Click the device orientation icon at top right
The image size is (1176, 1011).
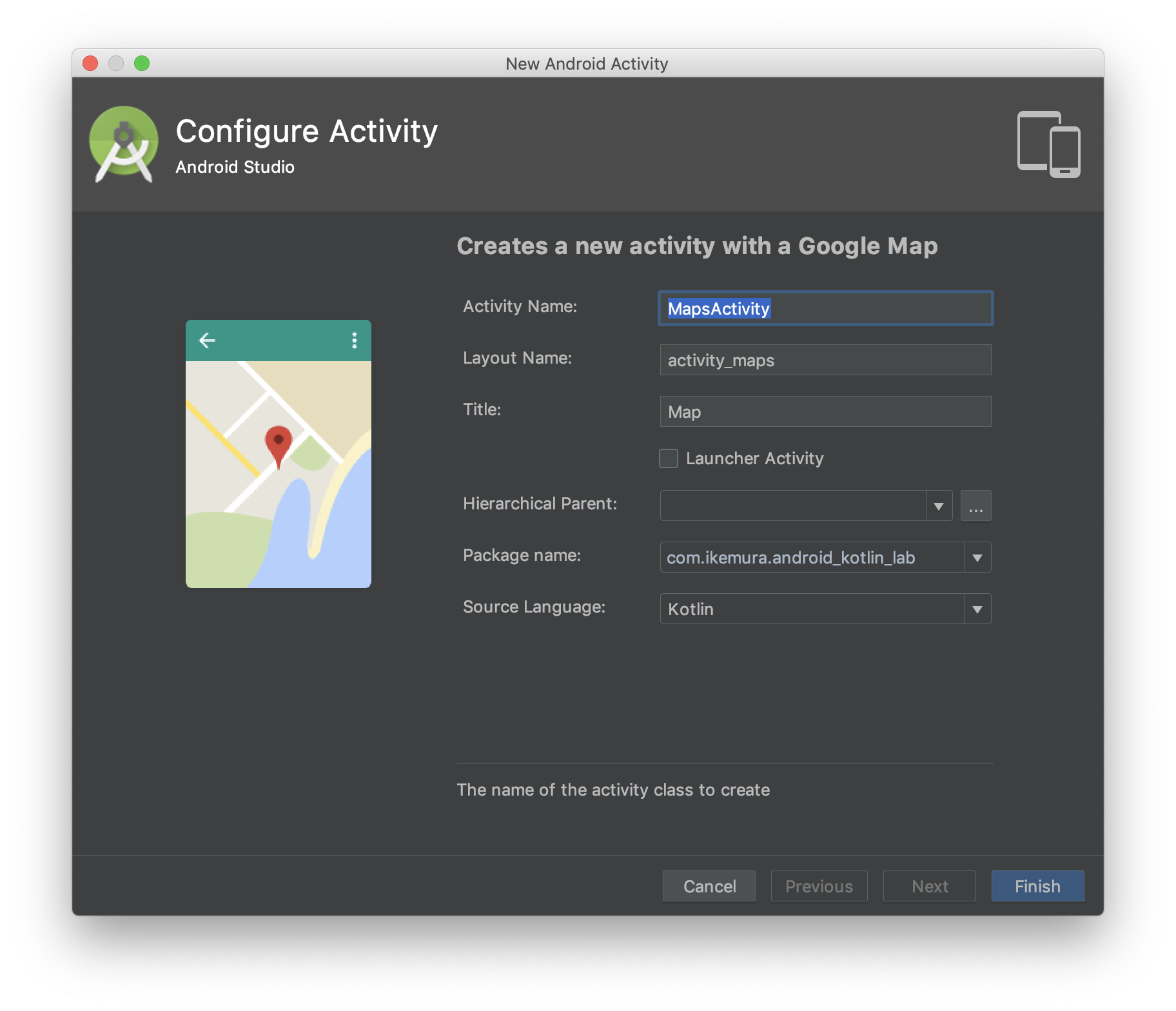(x=1049, y=143)
